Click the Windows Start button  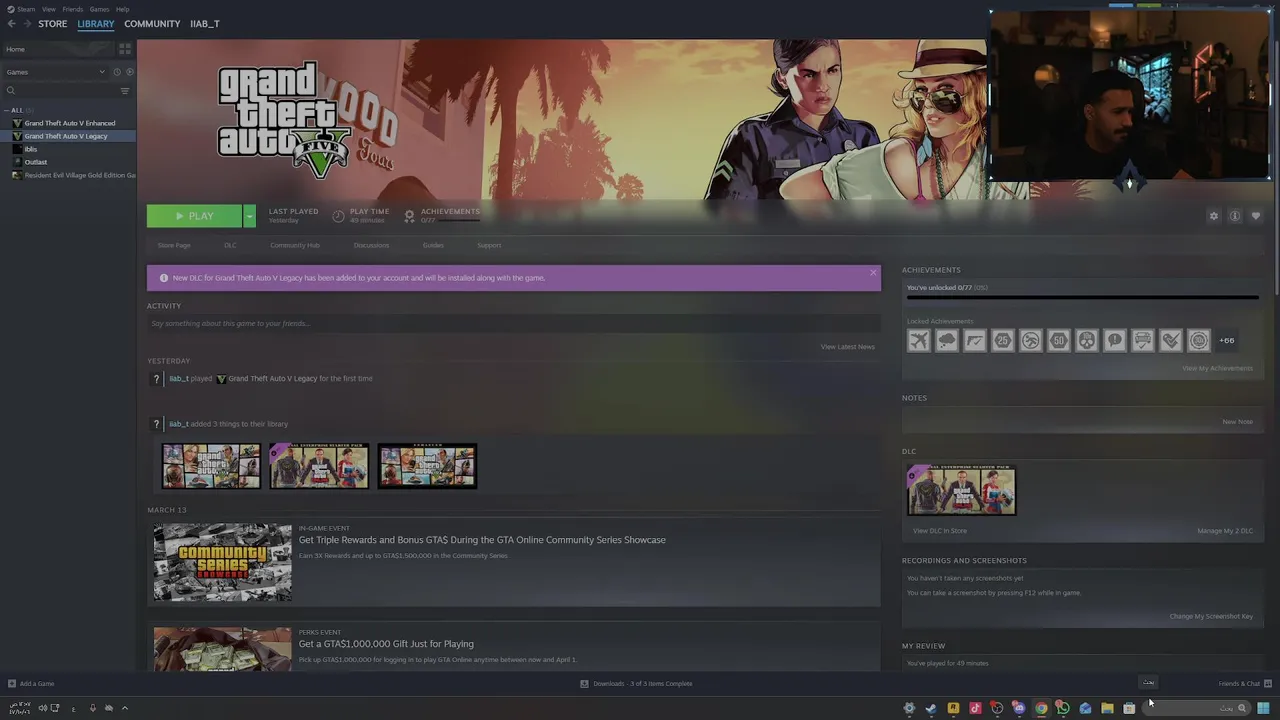click(x=1264, y=708)
